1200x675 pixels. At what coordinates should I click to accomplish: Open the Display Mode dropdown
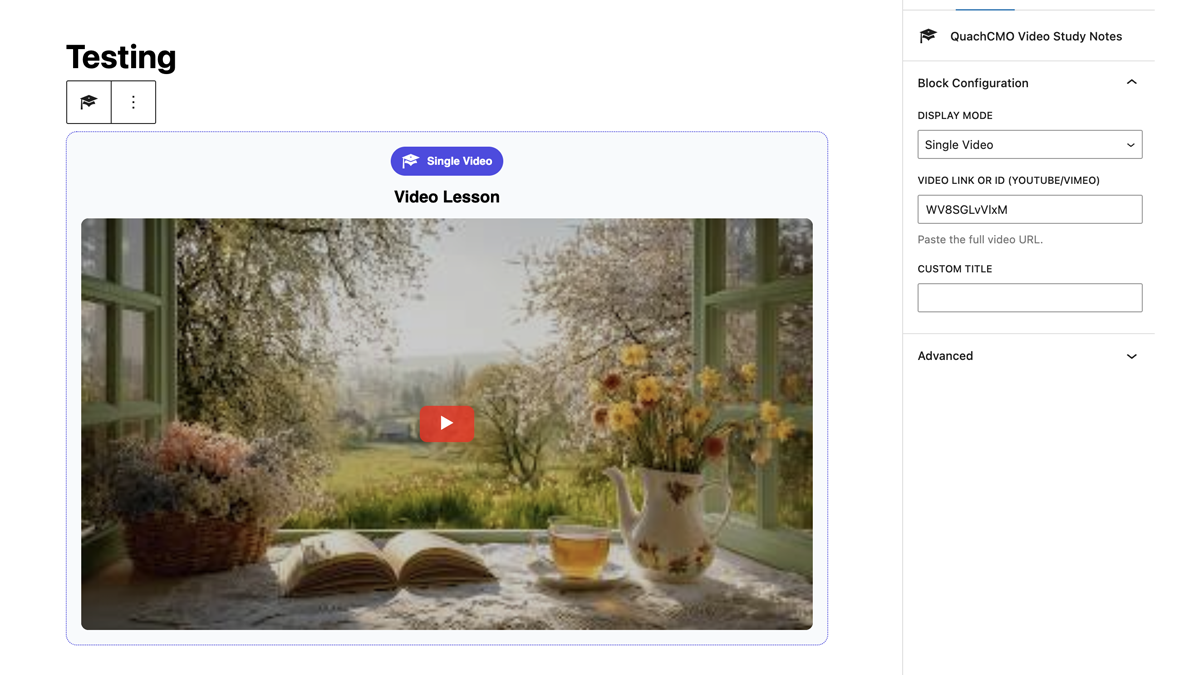(1029, 144)
